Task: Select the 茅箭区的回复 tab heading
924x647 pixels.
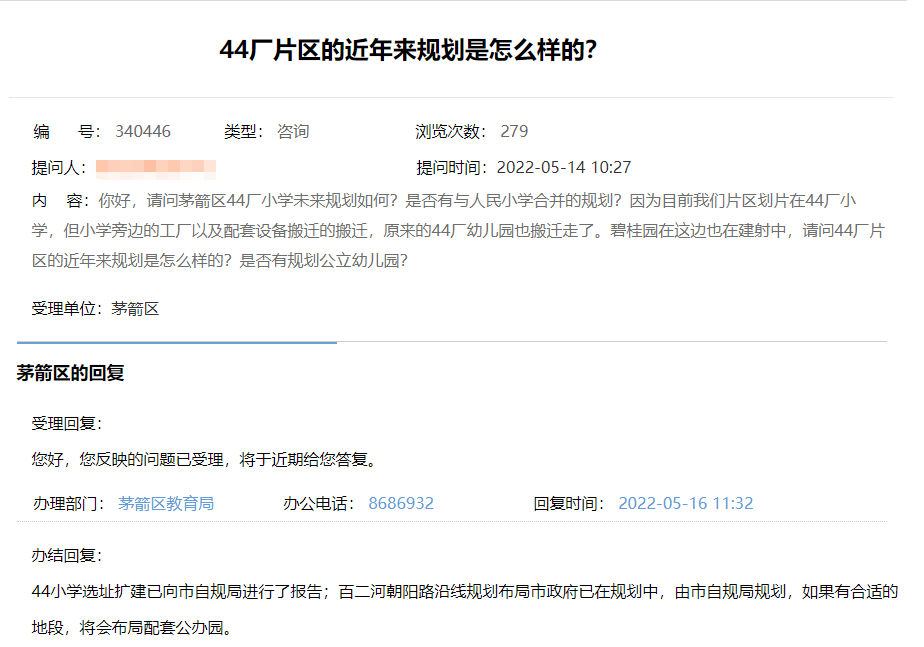Action: [x=70, y=373]
